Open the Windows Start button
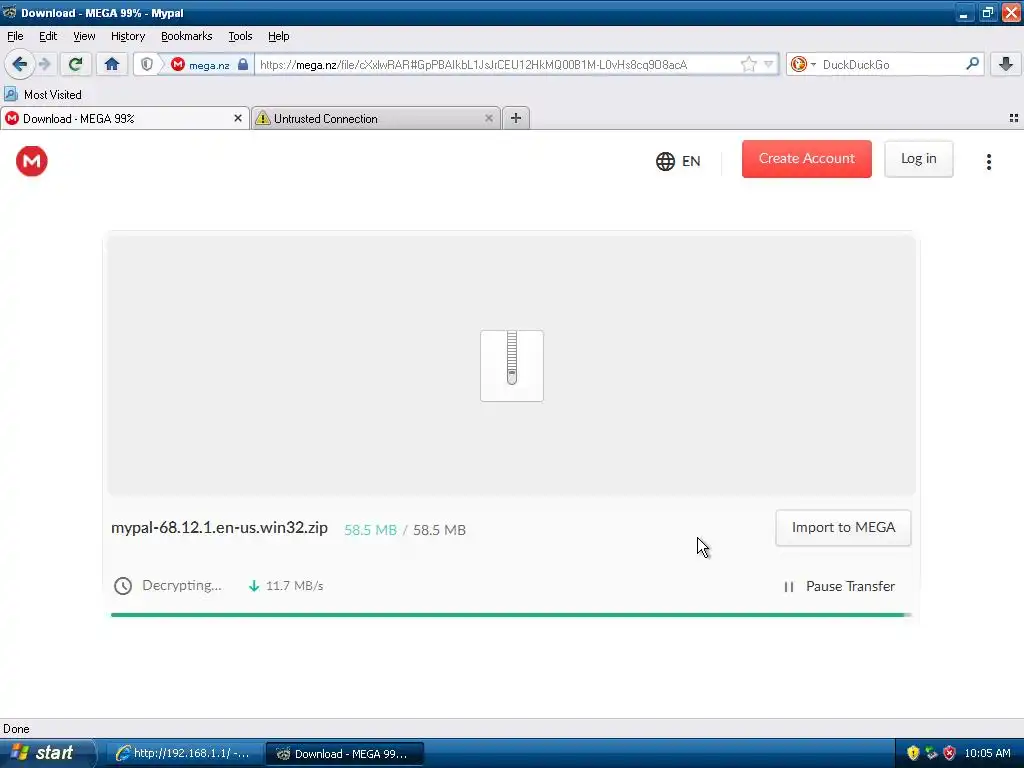The image size is (1024, 768). coord(47,753)
